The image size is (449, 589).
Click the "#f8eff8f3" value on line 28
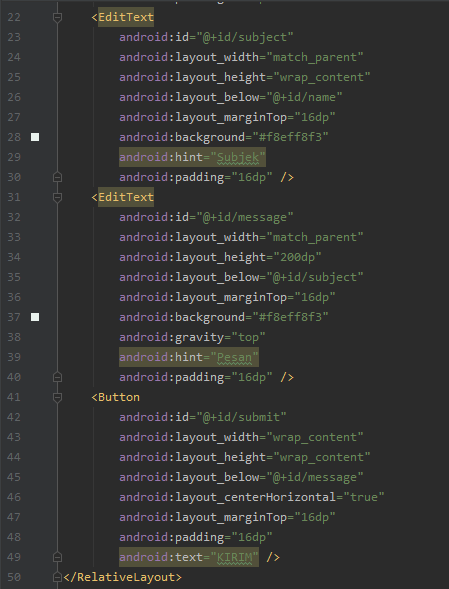click(290, 137)
